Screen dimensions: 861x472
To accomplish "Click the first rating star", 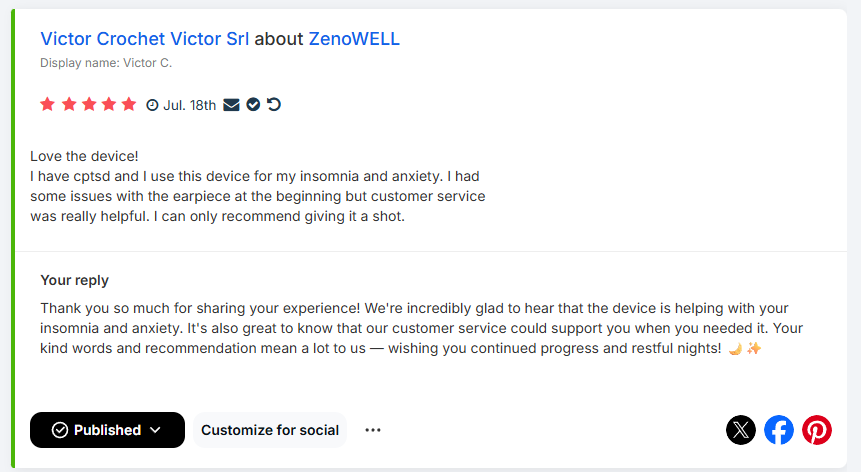I will pyautogui.click(x=47, y=104).
